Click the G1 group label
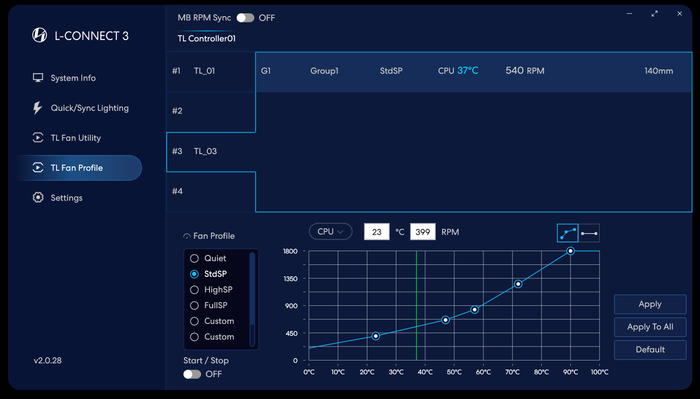Screen dimensions: 700x399 266,71
